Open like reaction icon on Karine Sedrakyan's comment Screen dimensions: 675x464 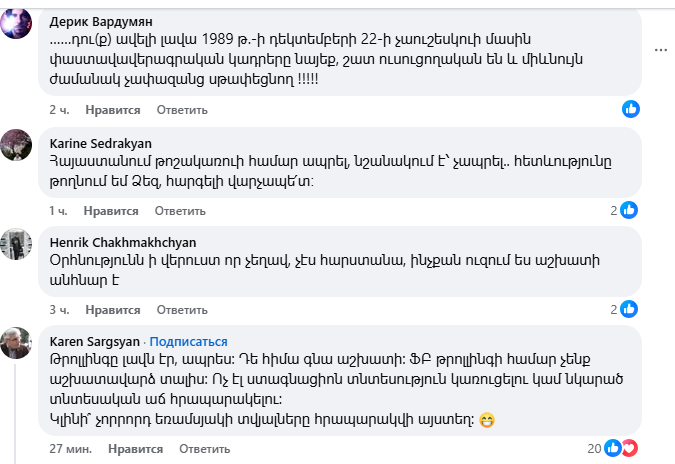pos(629,210)
